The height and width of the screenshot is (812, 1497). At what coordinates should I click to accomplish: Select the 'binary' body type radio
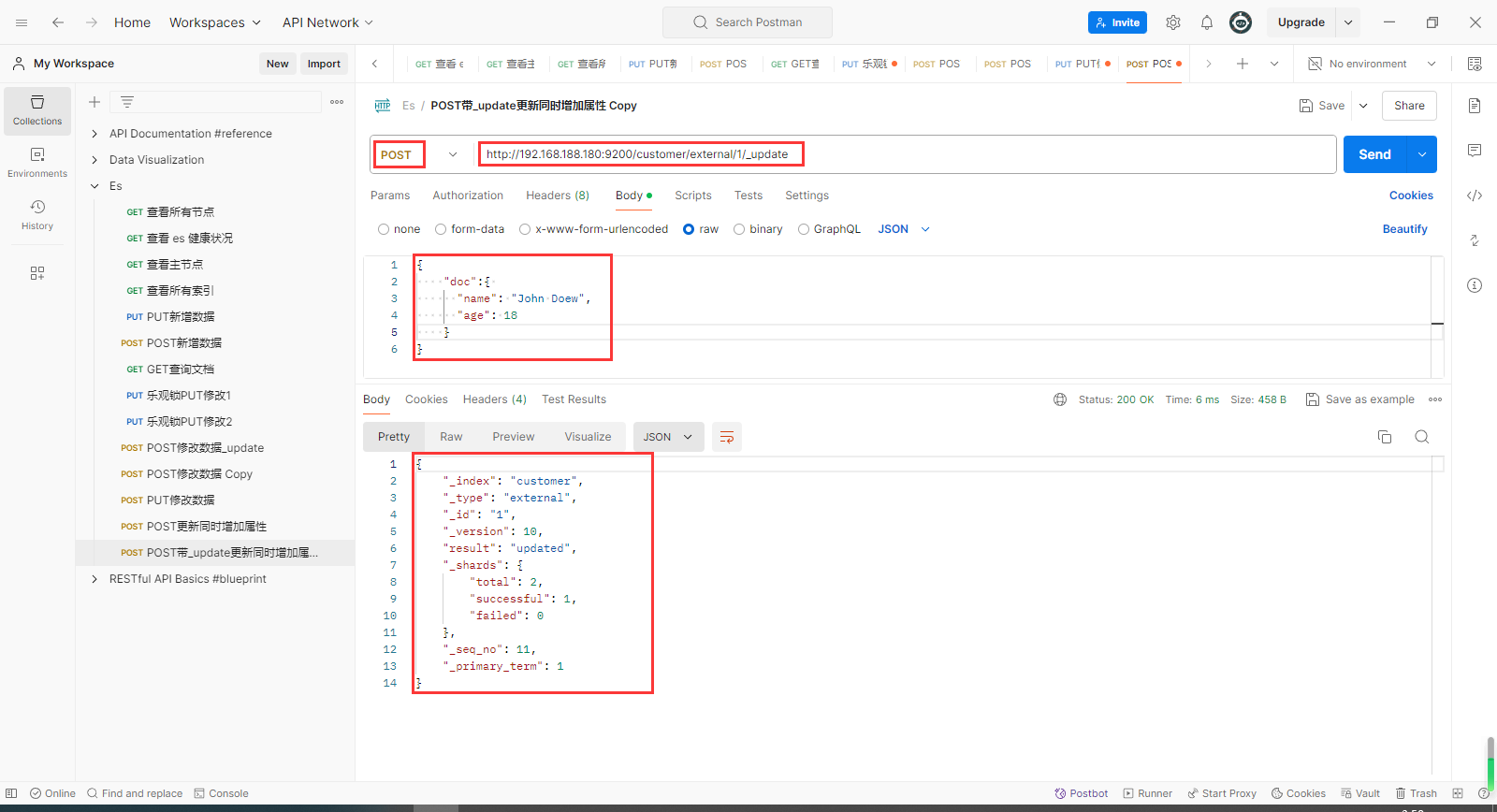click(x=739, y=229)
